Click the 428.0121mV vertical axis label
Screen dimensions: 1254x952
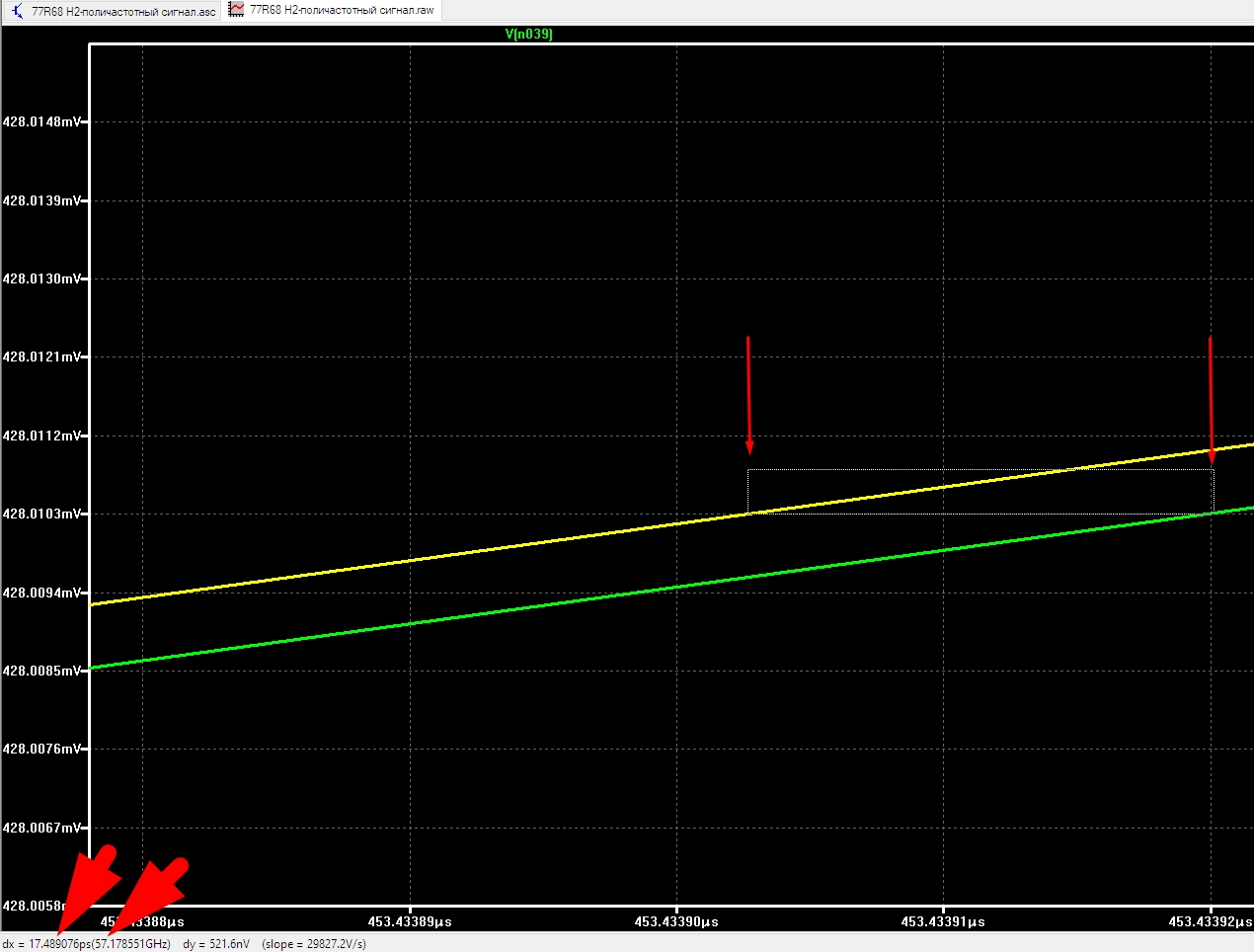coord(41,357)
